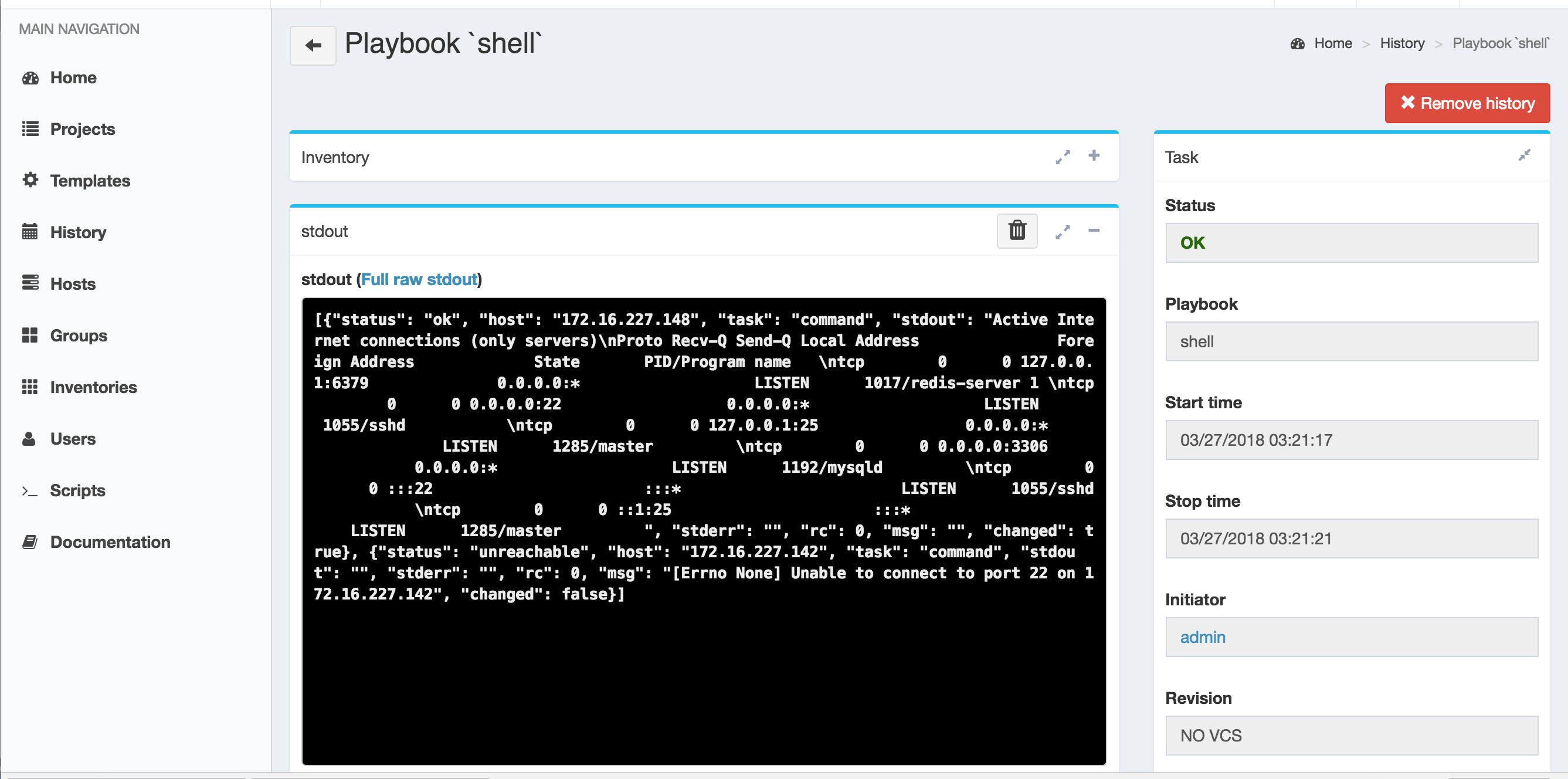Click the delete icon in stdout panel
1568x779 pixels.
[1018, 230]
